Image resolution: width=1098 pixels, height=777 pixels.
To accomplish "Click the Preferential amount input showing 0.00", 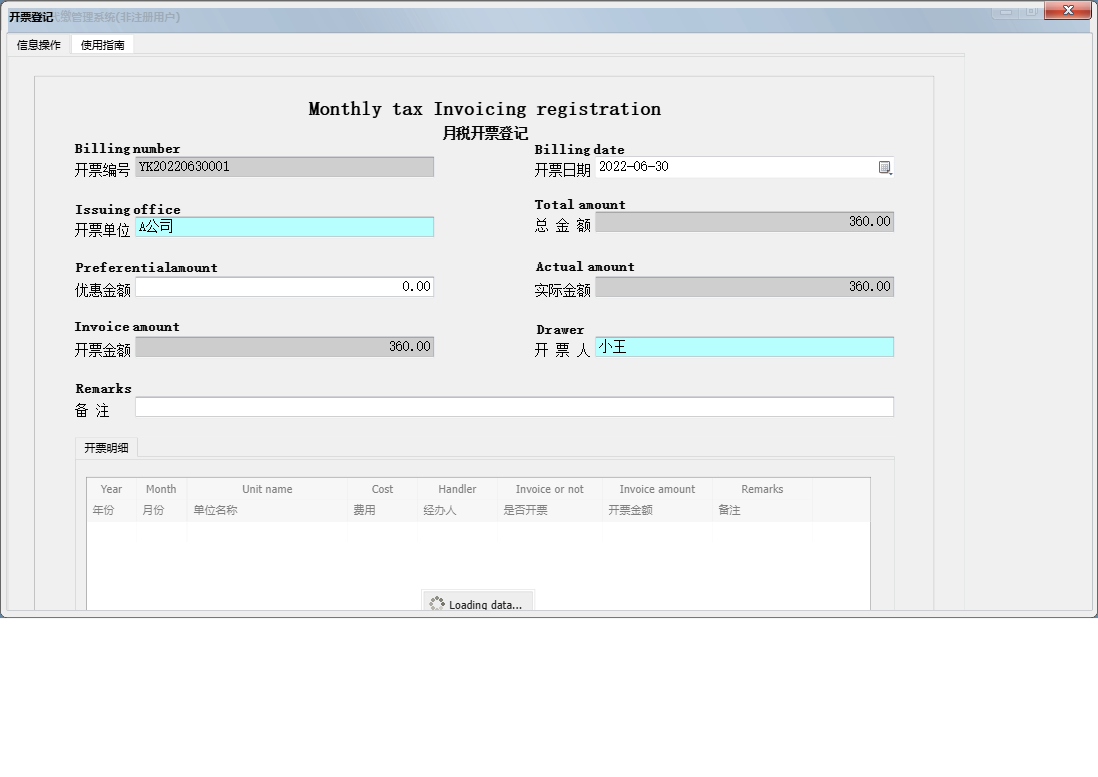I will click(x=284, y=287).
